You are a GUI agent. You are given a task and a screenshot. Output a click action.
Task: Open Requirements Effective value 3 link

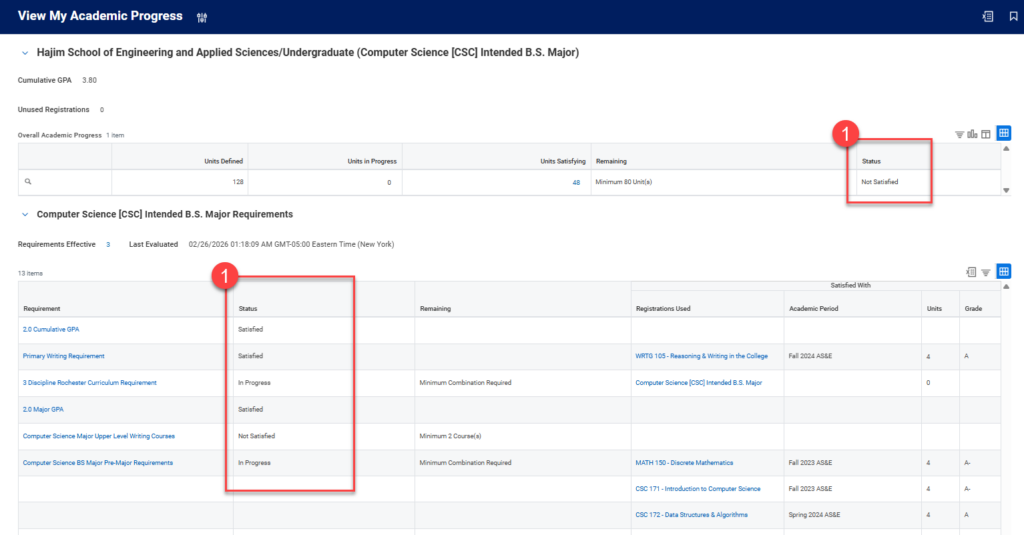coord(108,244)
